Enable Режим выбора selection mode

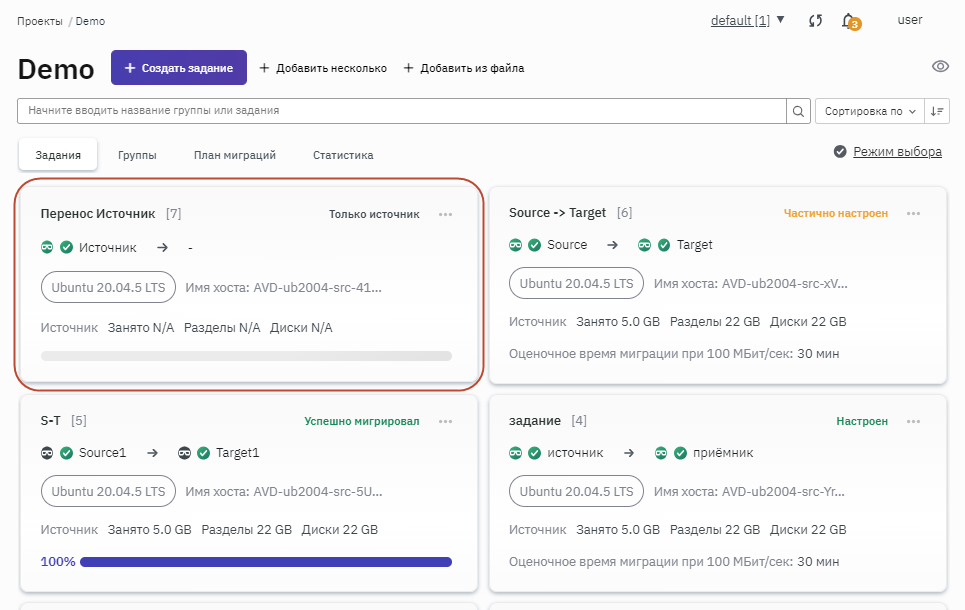pos(887,152)
